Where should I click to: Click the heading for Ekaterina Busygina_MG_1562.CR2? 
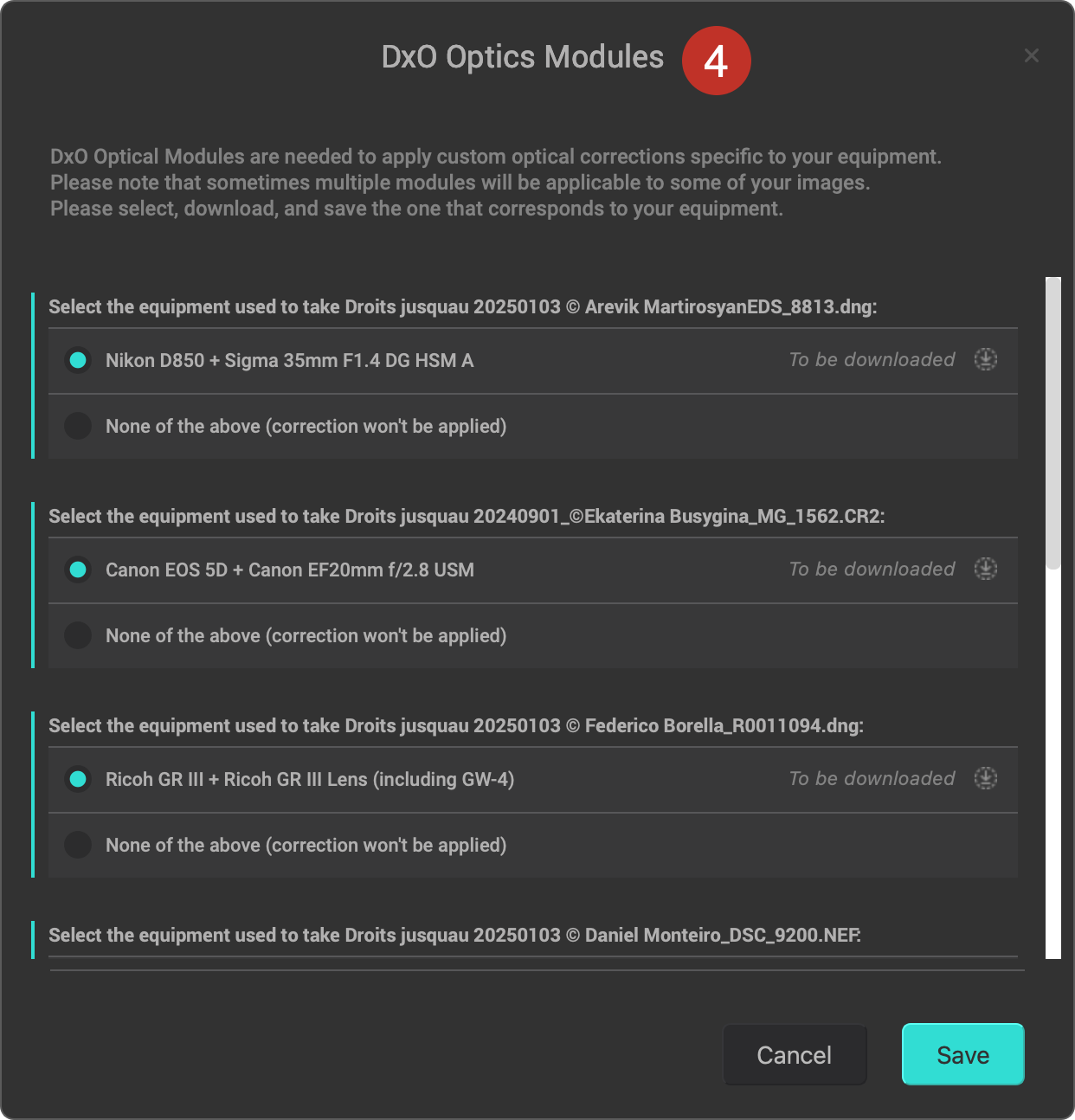[467, 516]
